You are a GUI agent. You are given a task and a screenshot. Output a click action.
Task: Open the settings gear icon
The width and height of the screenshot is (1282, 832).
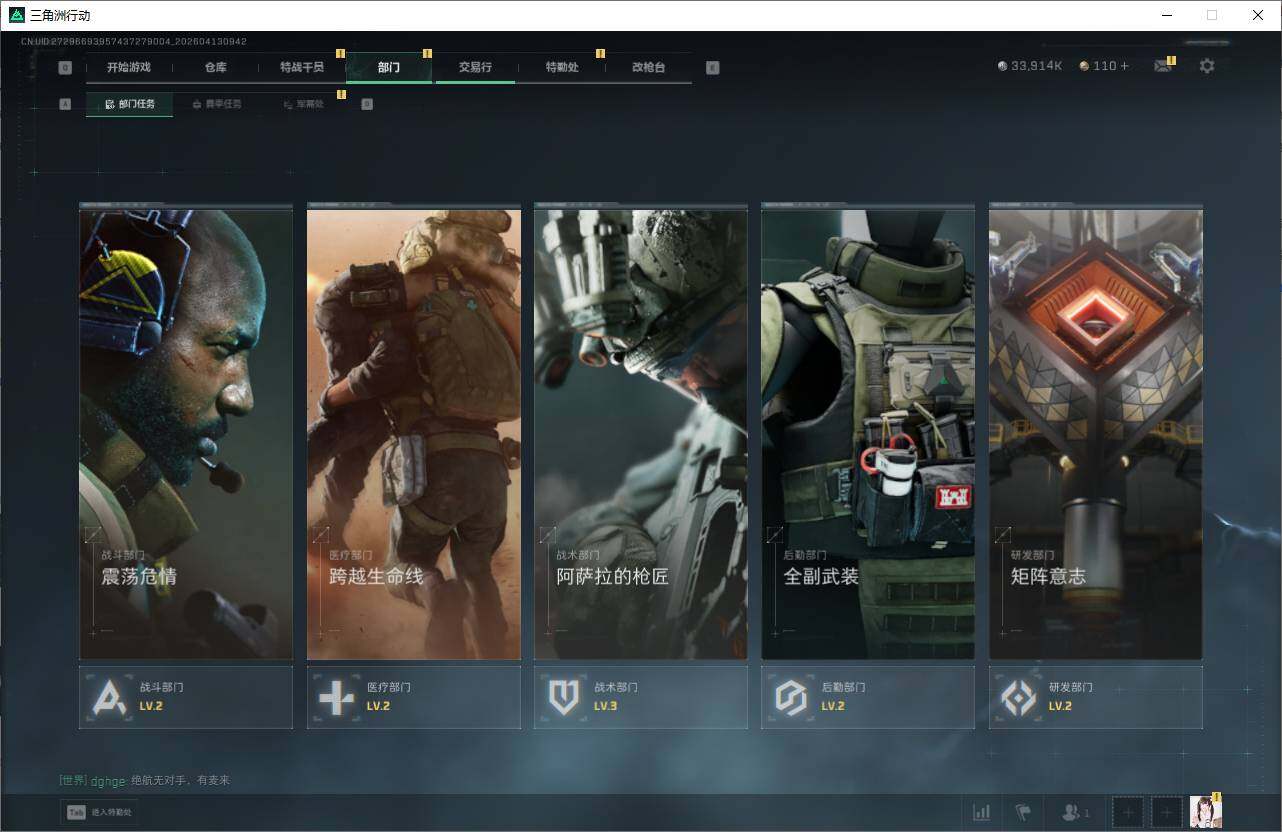click(x=1207, y=66)
